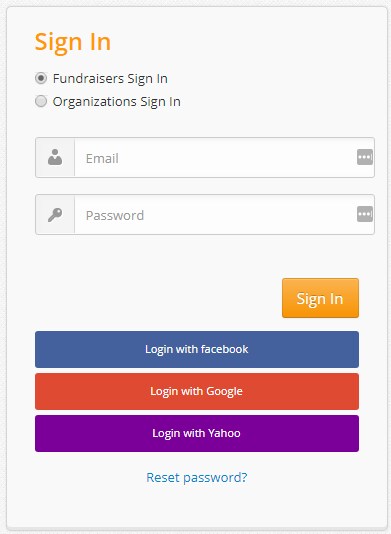Select the Fundraisers Sign In radio button
This screenshot has height=534, width=391.
41,78
